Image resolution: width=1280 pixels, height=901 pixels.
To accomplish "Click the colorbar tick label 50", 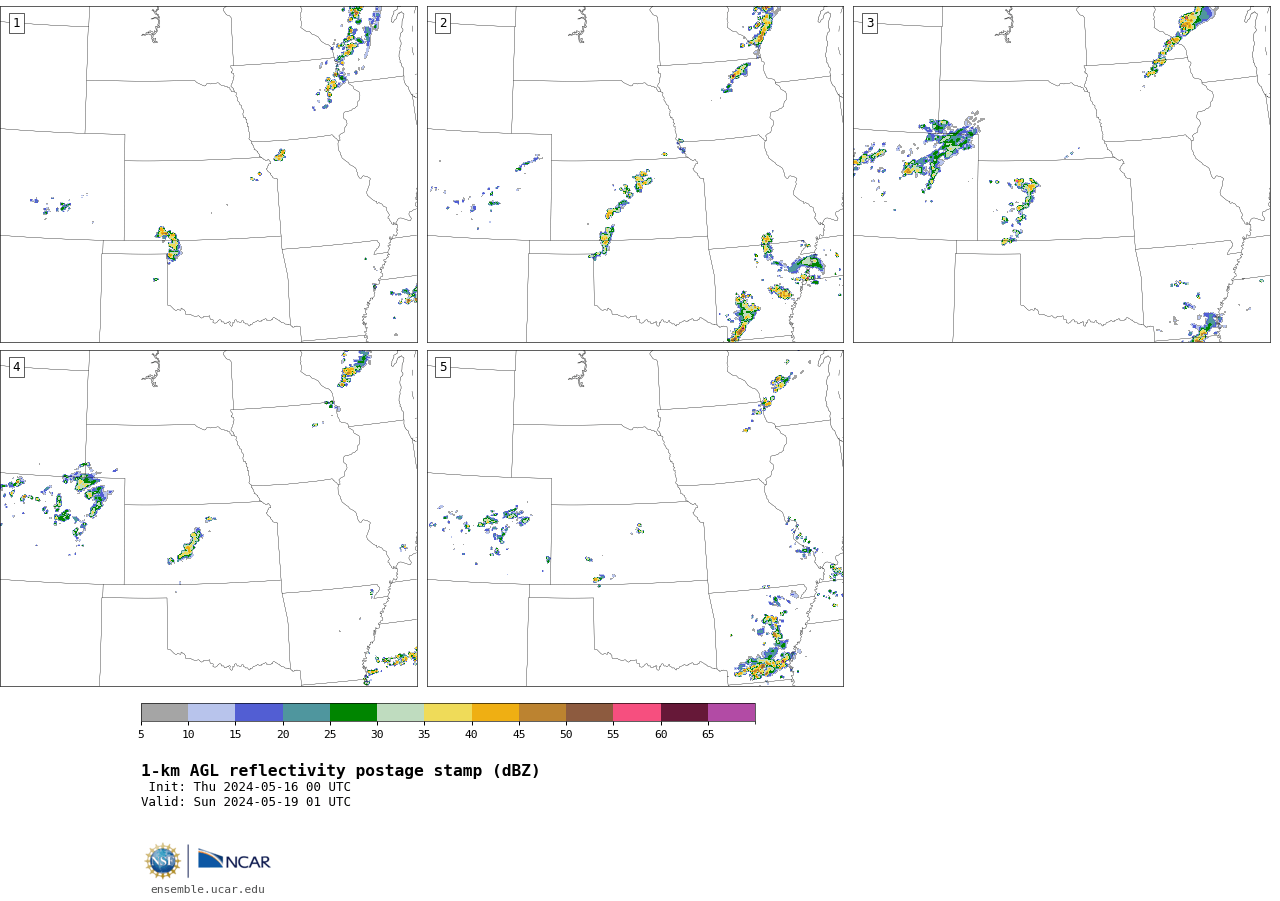I will point(566,735).
